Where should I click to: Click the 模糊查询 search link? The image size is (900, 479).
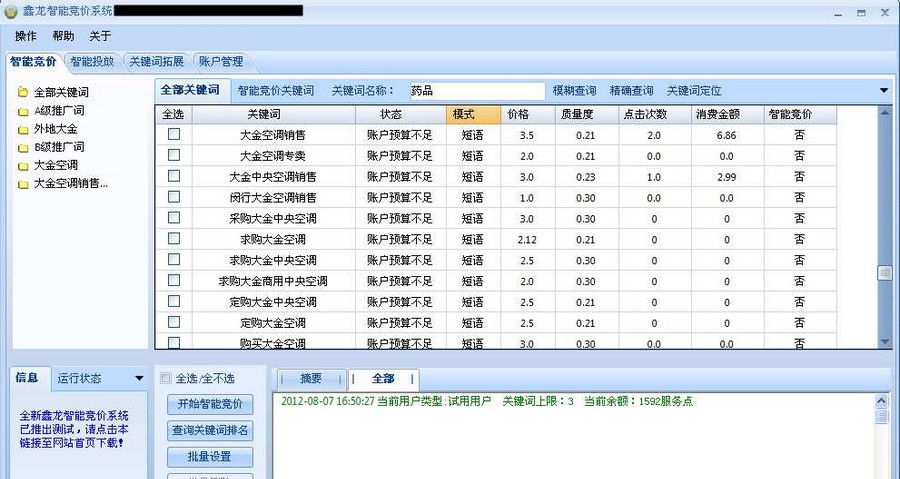tap(574, 91)
